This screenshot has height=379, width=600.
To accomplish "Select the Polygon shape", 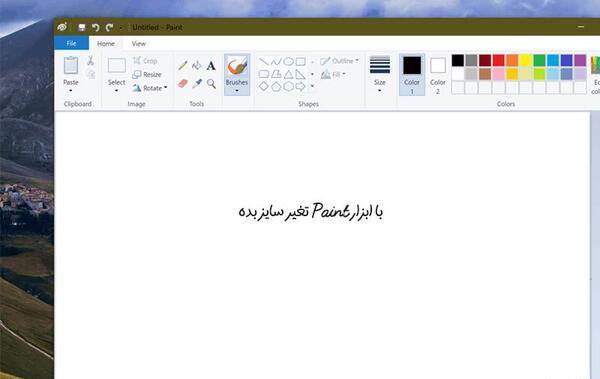I will (x=276, y=74).
